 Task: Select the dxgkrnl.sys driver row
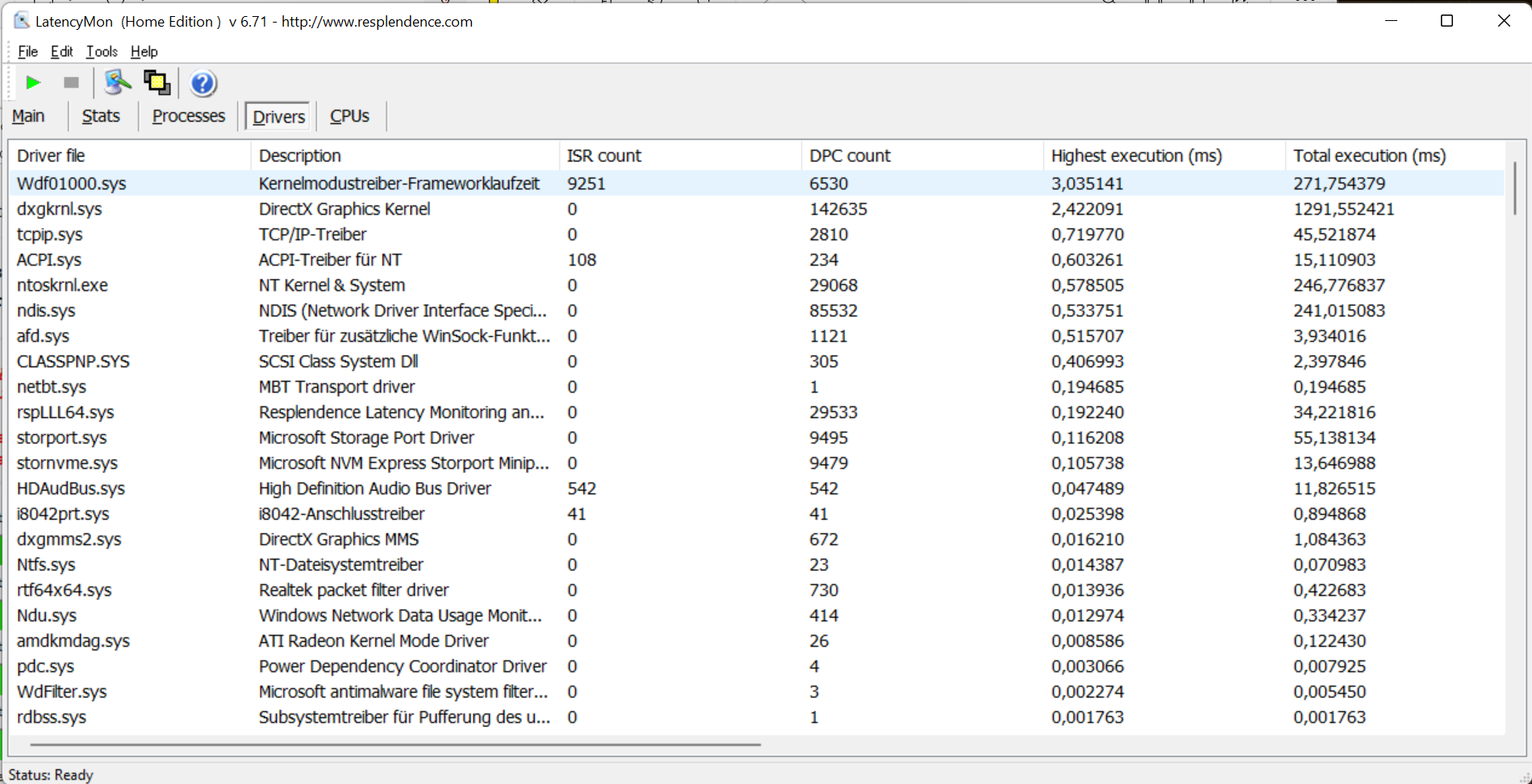coord(60,209)
